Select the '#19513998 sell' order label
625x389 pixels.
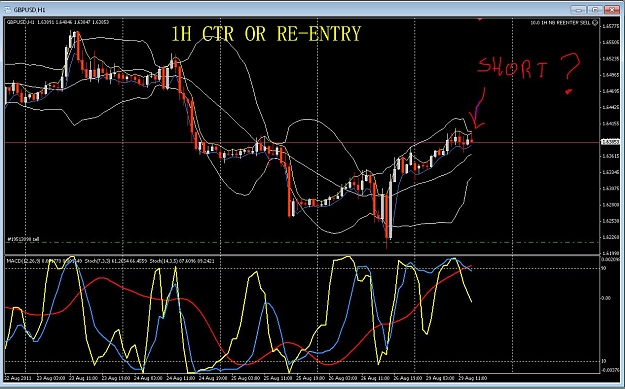[23, 239]
